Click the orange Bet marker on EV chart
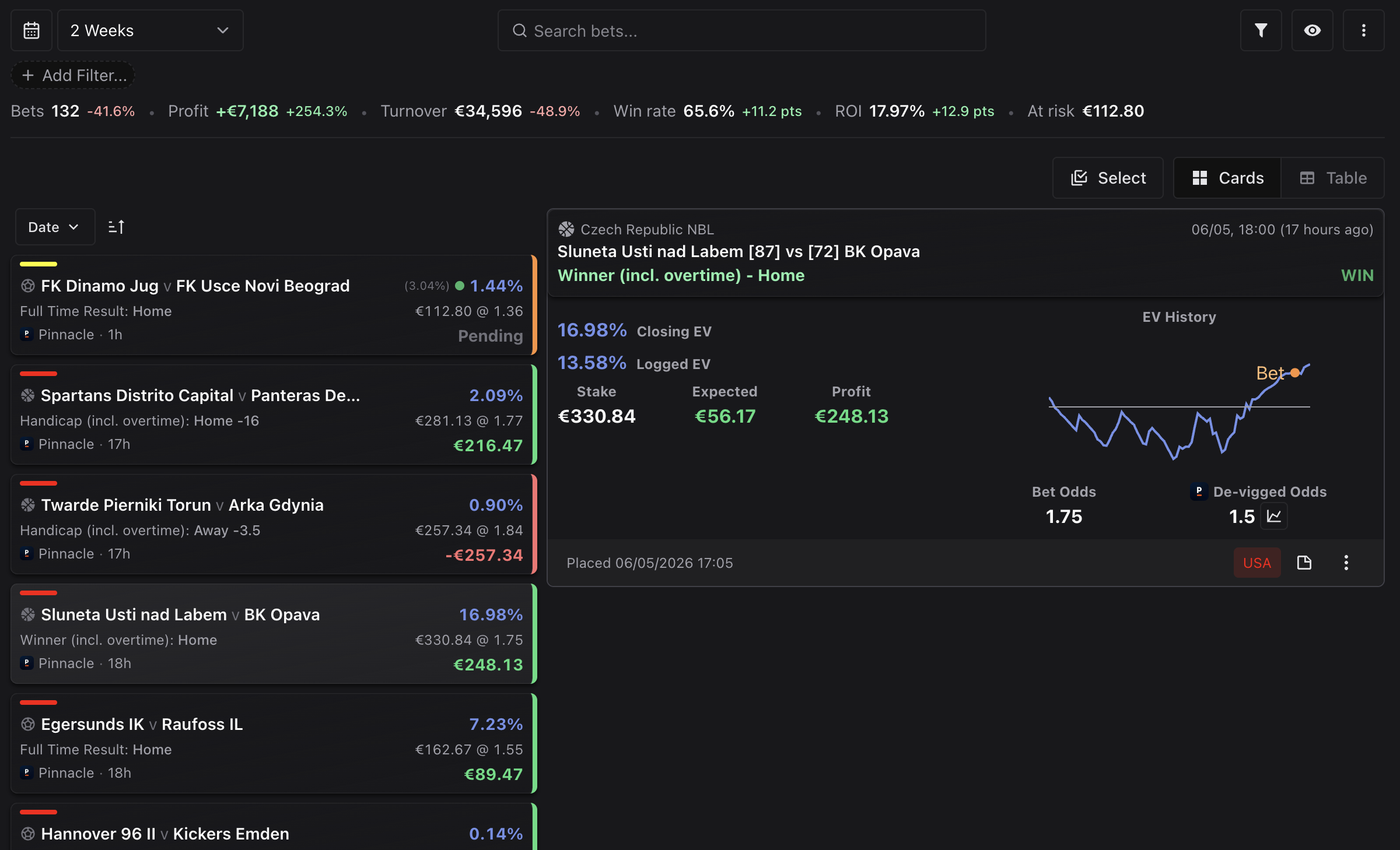The height and width of the screenshot is (850, 1400). click(1295, 373)
